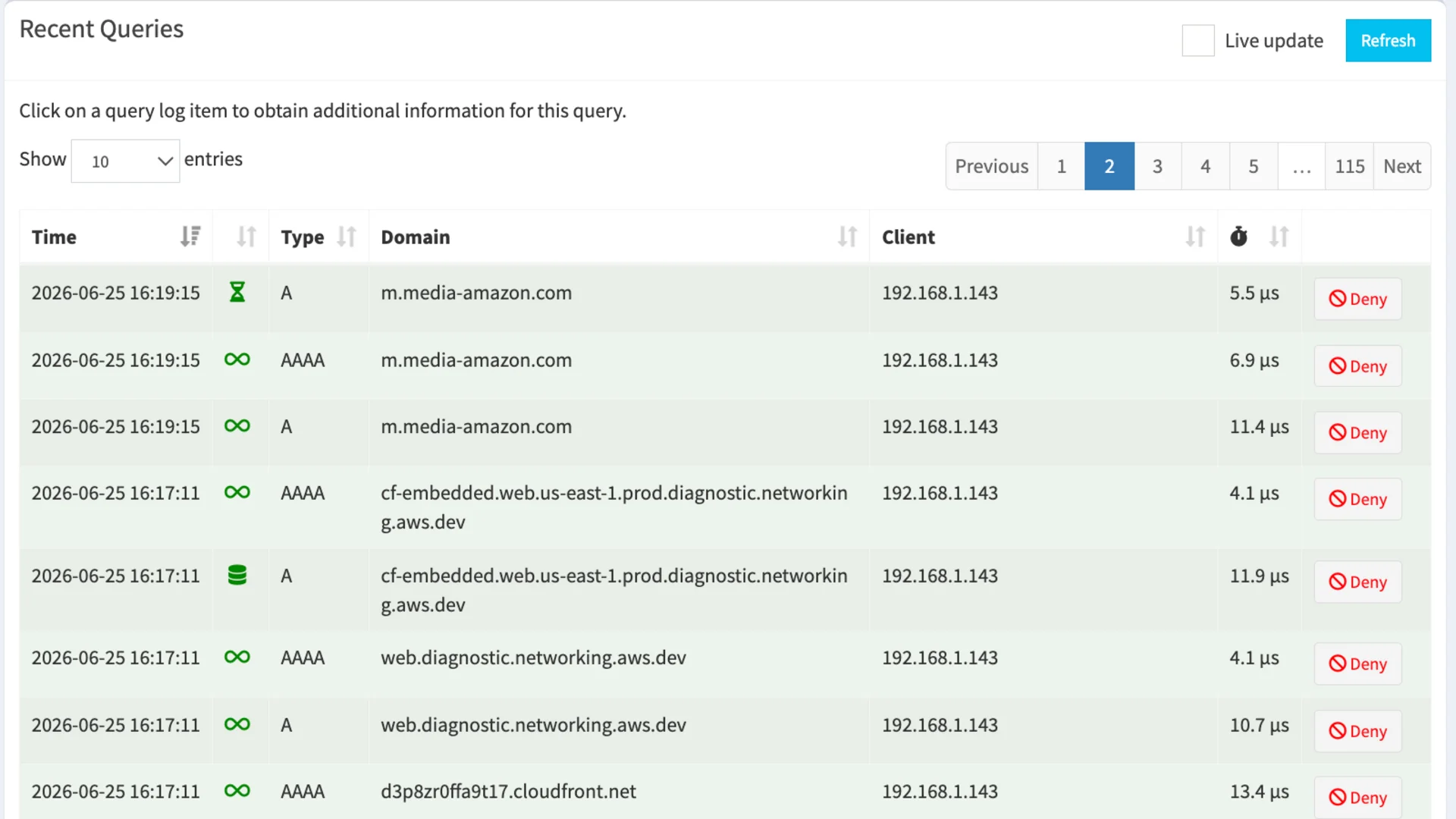Select page 1 in pagination
This screenshot has height=819, width=1456.
(x=1061, y=166)
